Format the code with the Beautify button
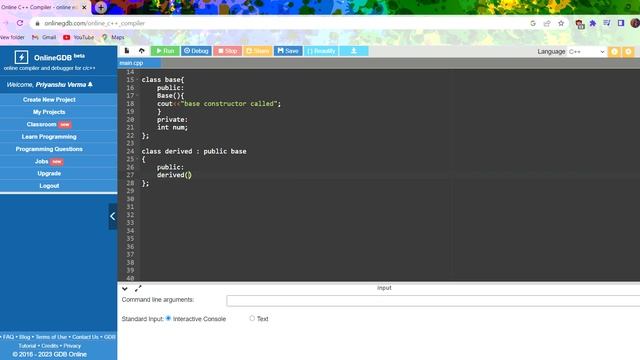This screenshot has height=360, width=640. point(321,51)
